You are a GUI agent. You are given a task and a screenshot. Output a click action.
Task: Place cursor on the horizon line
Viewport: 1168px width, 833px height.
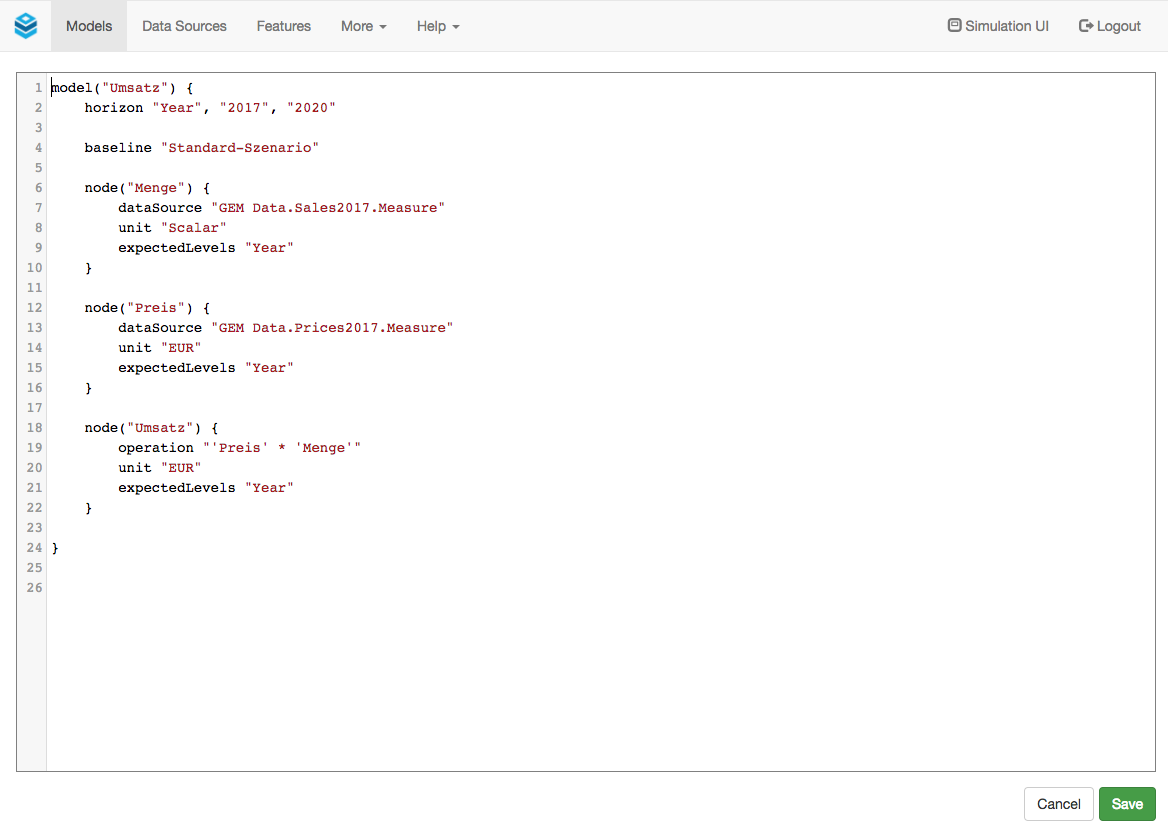(x=210, y=108)
